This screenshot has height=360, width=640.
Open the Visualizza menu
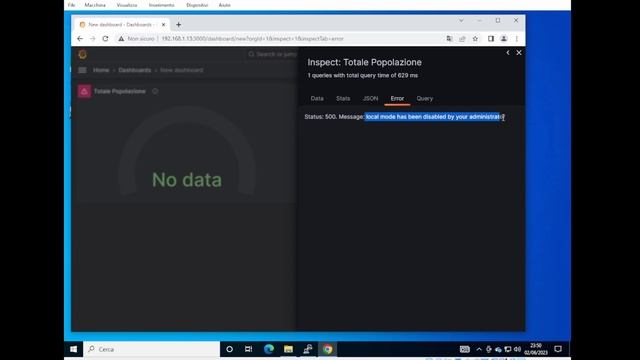pyautogui.click(x=127, y=5)
